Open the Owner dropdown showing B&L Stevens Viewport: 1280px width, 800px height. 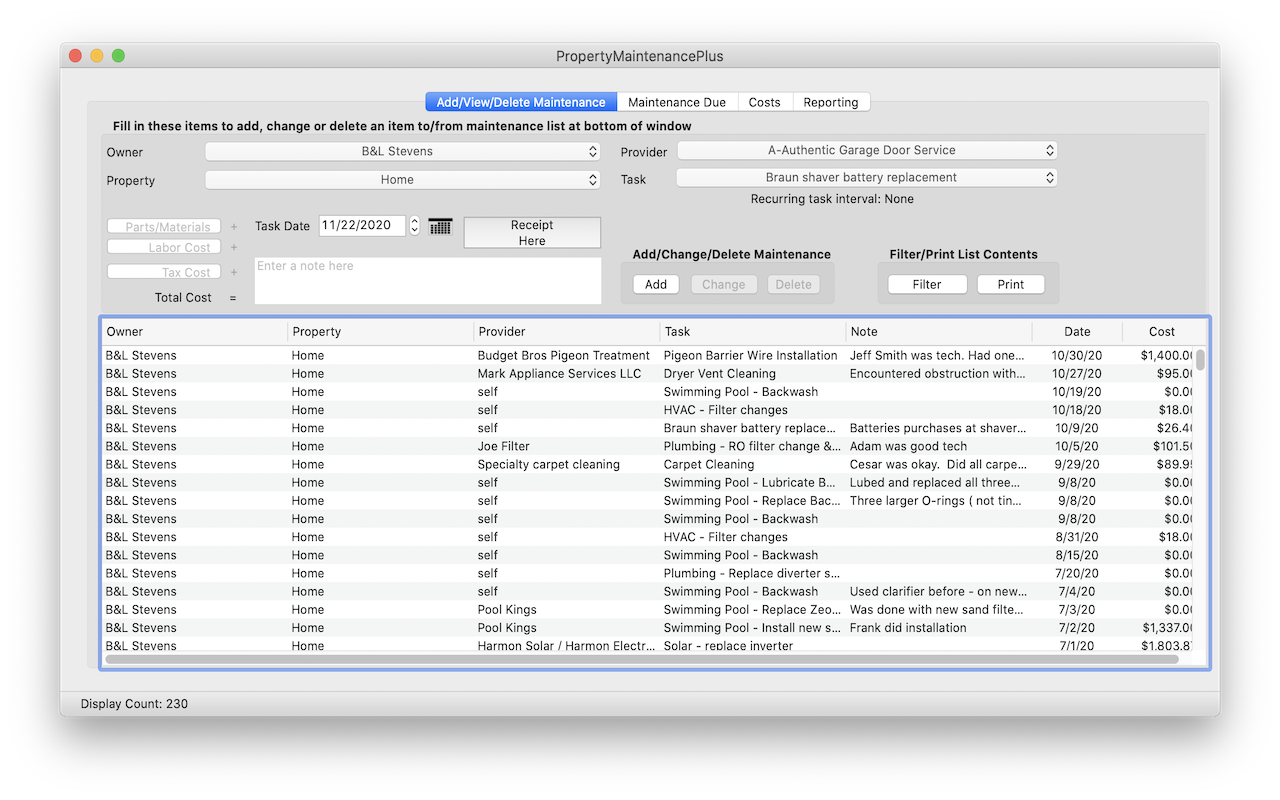click(402, 152)
